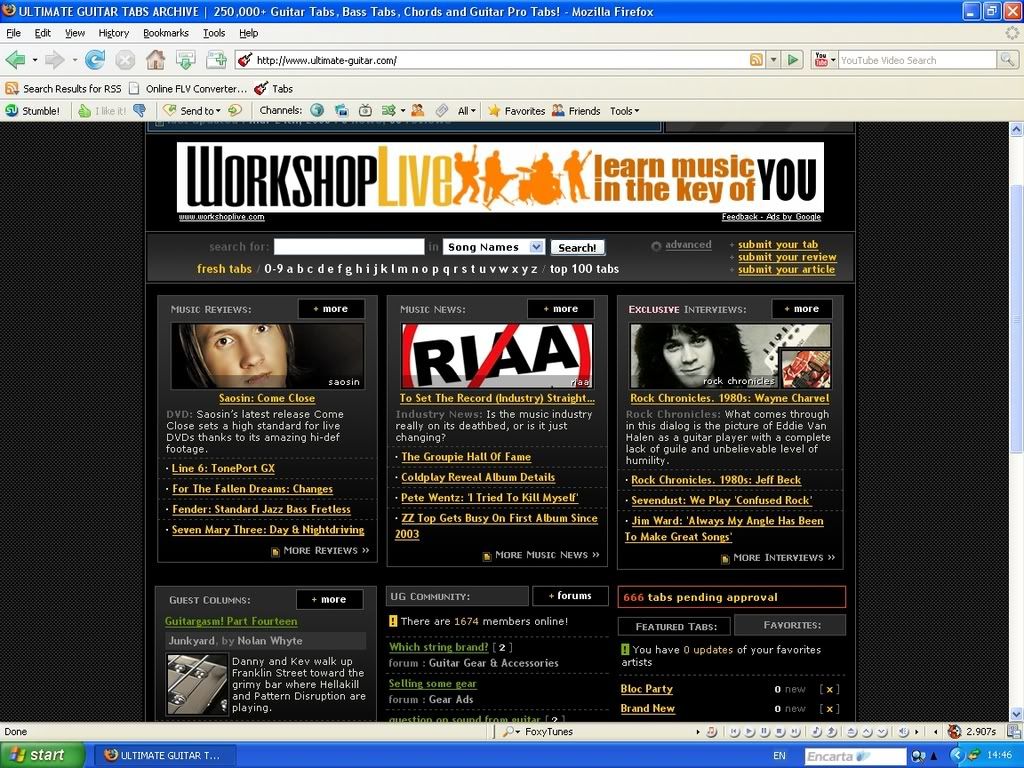Click the 'I like it!' thumbs-up button
Screen dimensions: 1024x768
tap(102, 111)
